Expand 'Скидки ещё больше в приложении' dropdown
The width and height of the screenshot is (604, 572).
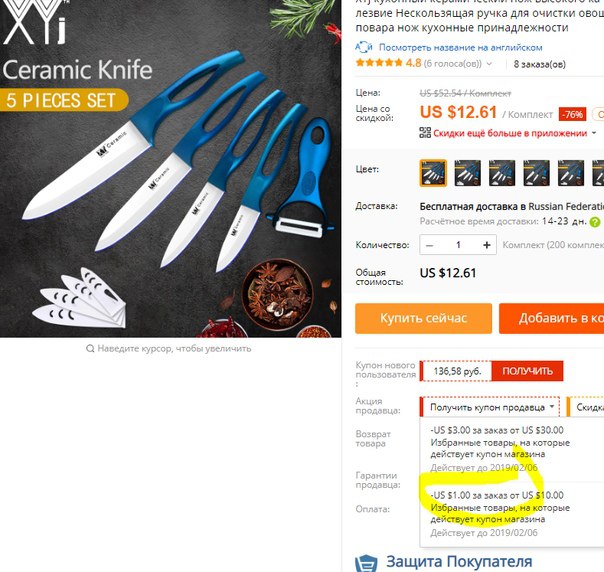pyautogui.click(x=594, y=133)
